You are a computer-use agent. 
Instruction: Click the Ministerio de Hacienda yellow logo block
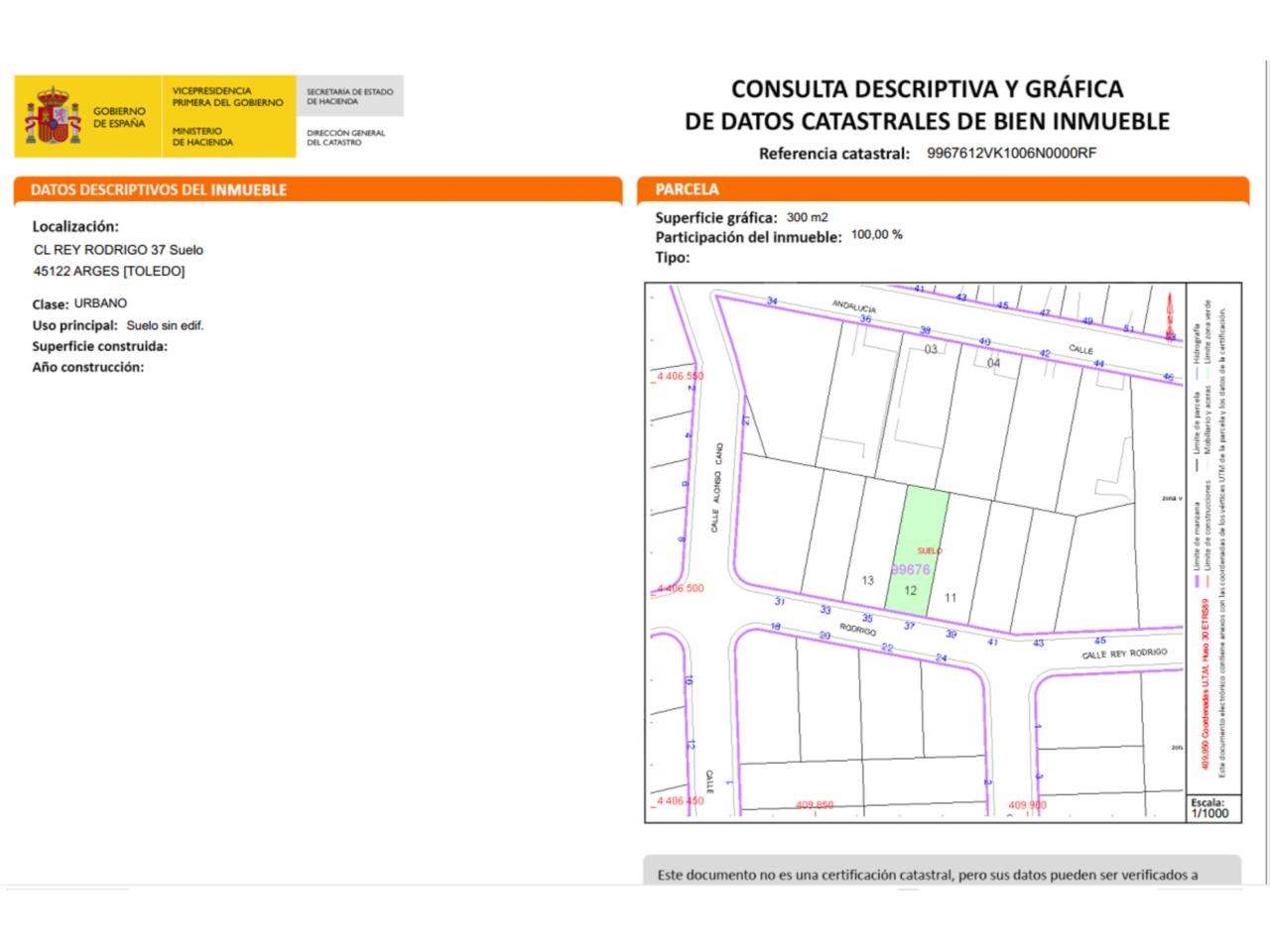click(228, 116)
